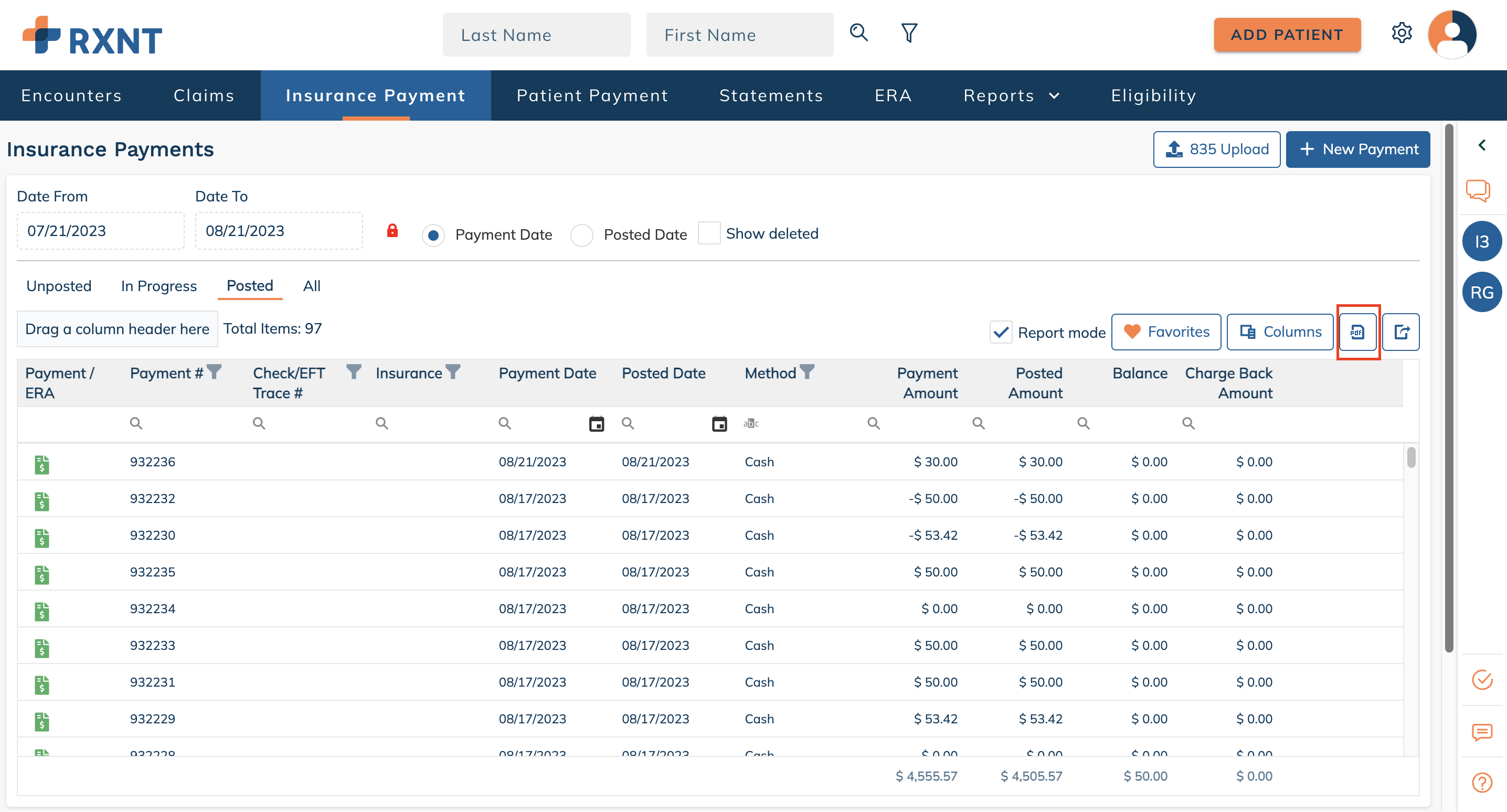Go to the Claims tab
1507x812 pixels.
pyautogui.click(x=204, y=95)
